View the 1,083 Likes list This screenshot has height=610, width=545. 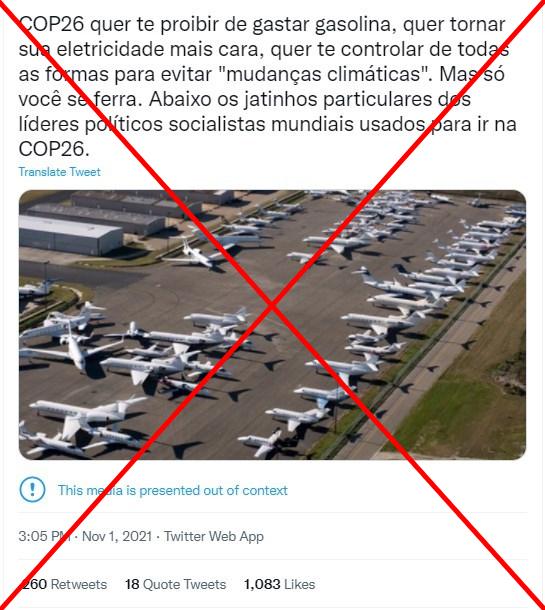pos(279,584)
